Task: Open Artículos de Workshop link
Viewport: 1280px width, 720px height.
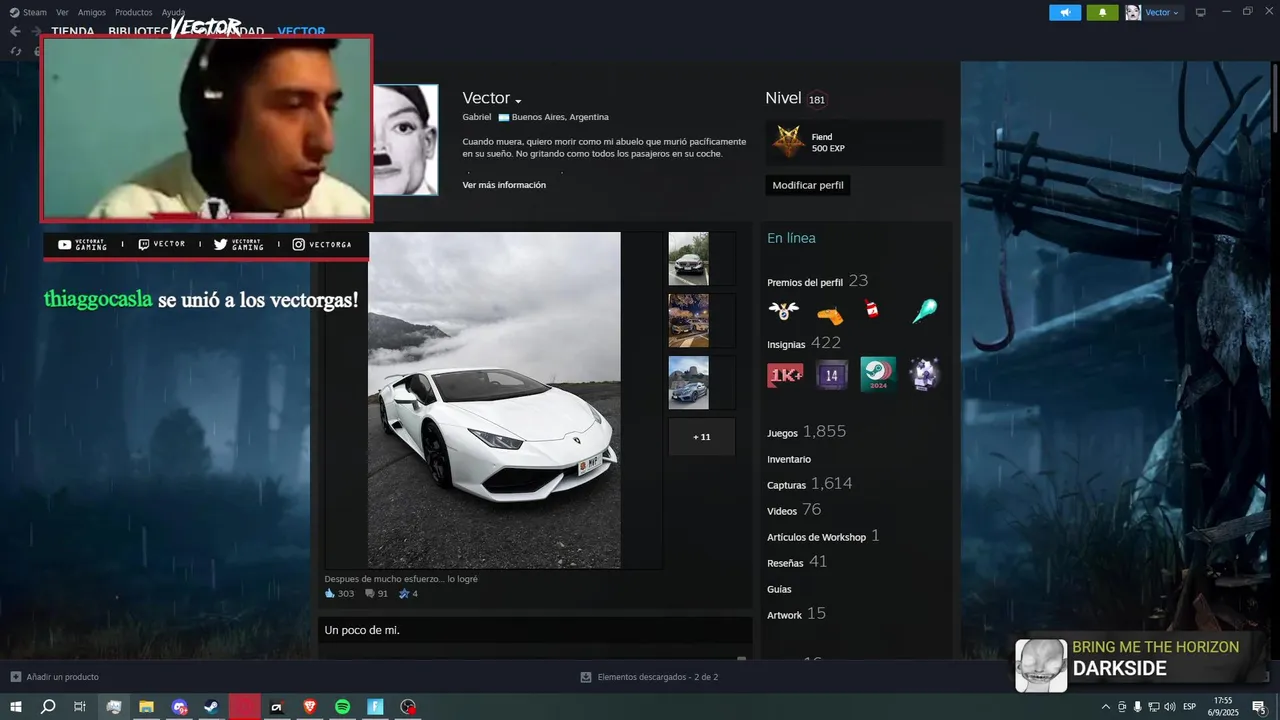Action: pos(823,536)
